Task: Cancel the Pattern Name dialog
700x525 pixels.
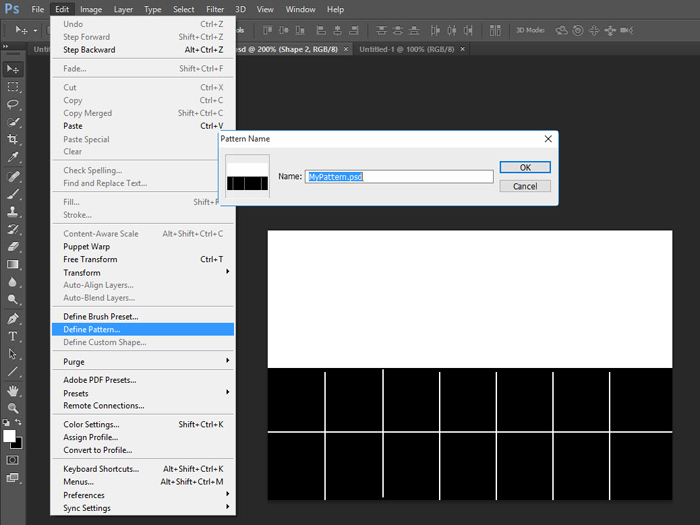Action: coord(525,186)
